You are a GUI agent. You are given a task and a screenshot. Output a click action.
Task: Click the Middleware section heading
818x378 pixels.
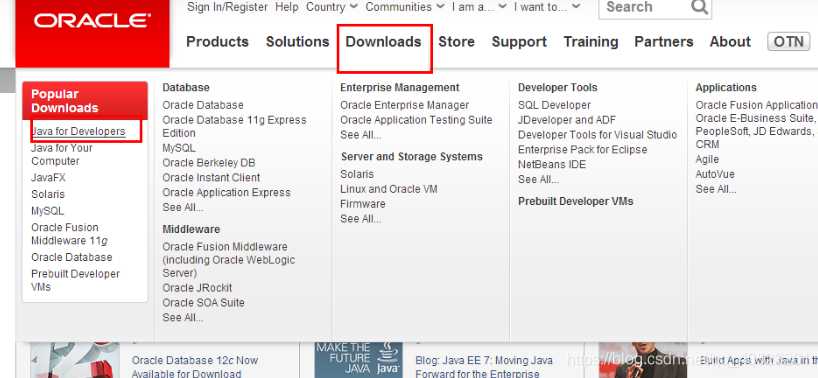pos(191,229)
